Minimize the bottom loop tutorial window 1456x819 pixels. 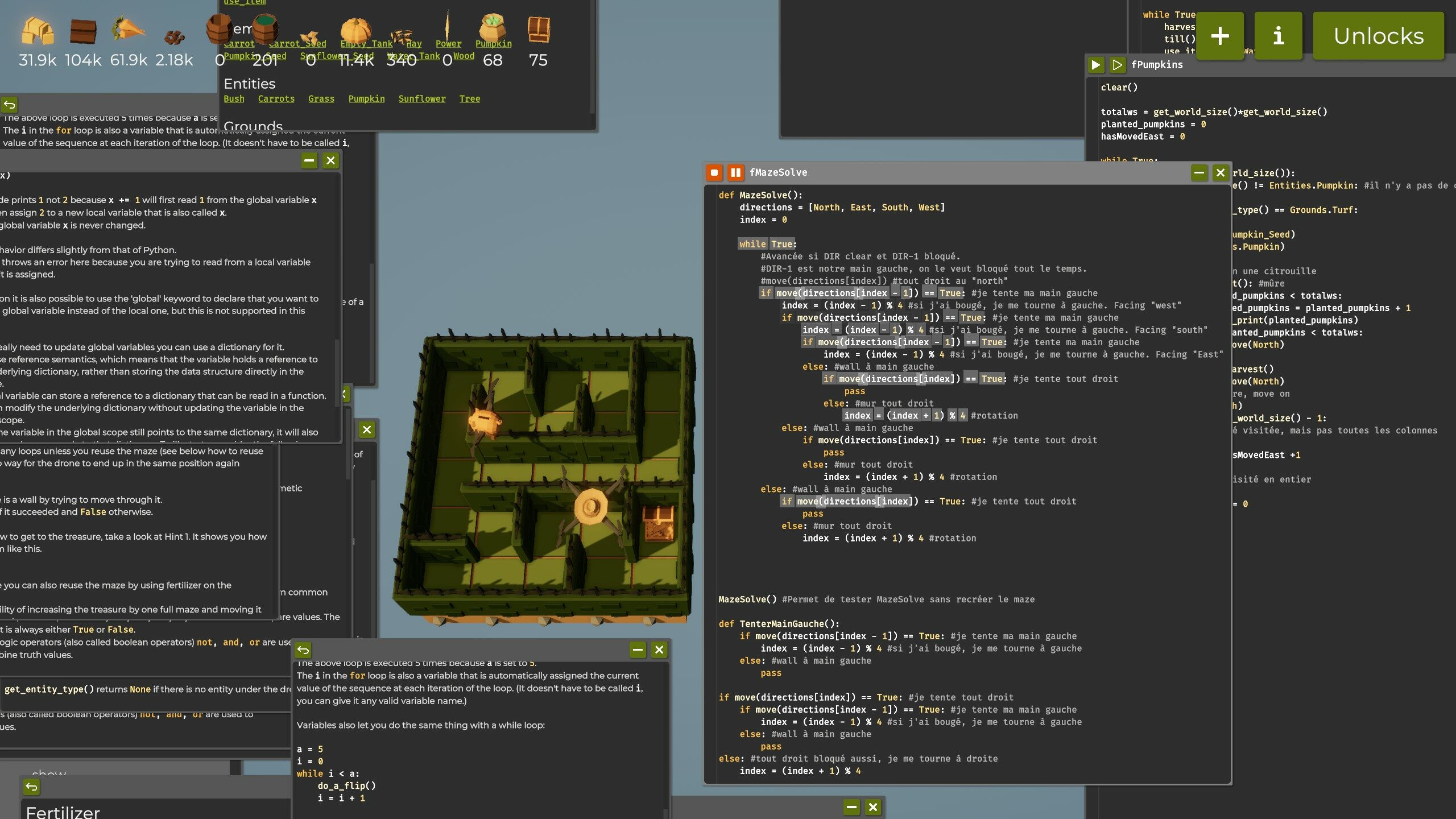click(638, 650)
